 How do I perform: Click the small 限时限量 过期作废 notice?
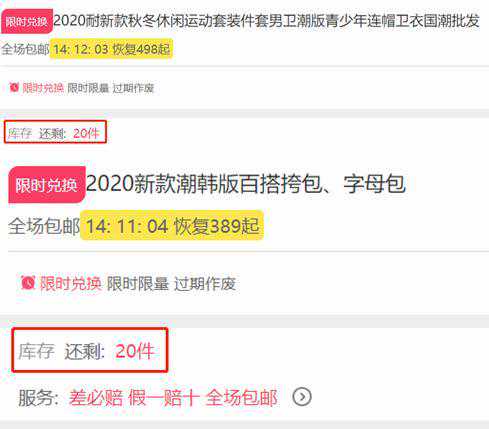click(x=111, y=88)
